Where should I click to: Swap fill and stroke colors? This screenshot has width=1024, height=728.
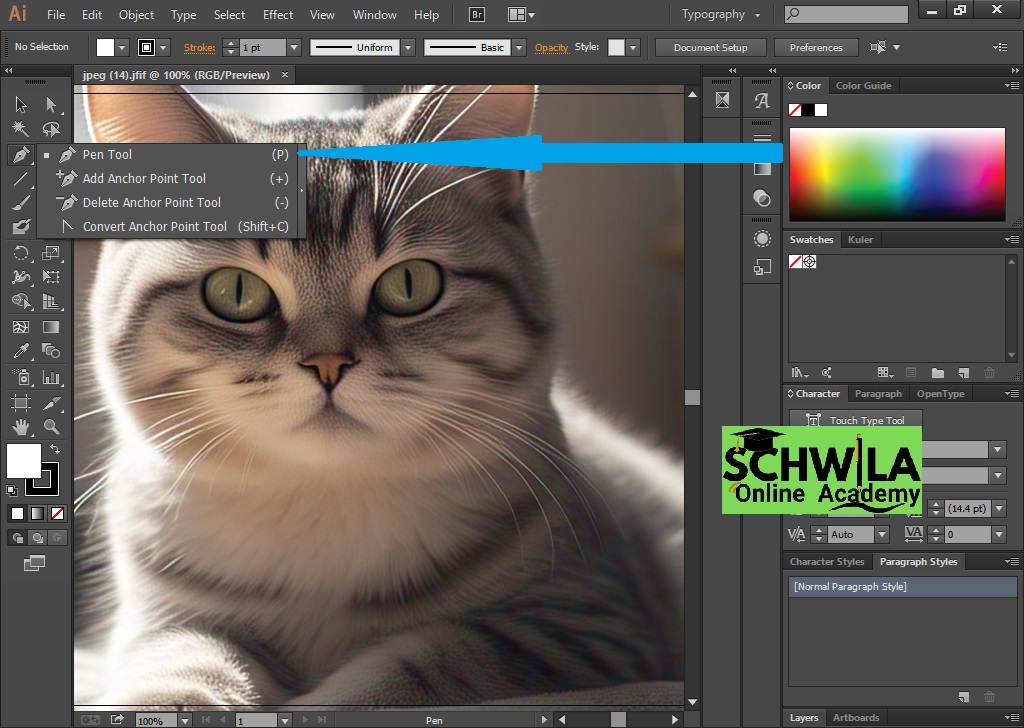tap(55, 449)
